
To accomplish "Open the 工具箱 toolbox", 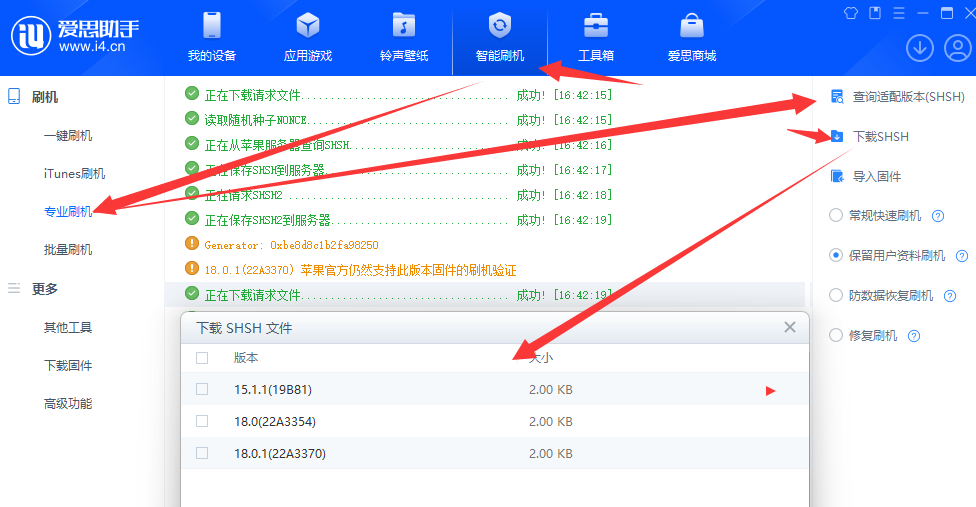I will click(x=596, y=26).
